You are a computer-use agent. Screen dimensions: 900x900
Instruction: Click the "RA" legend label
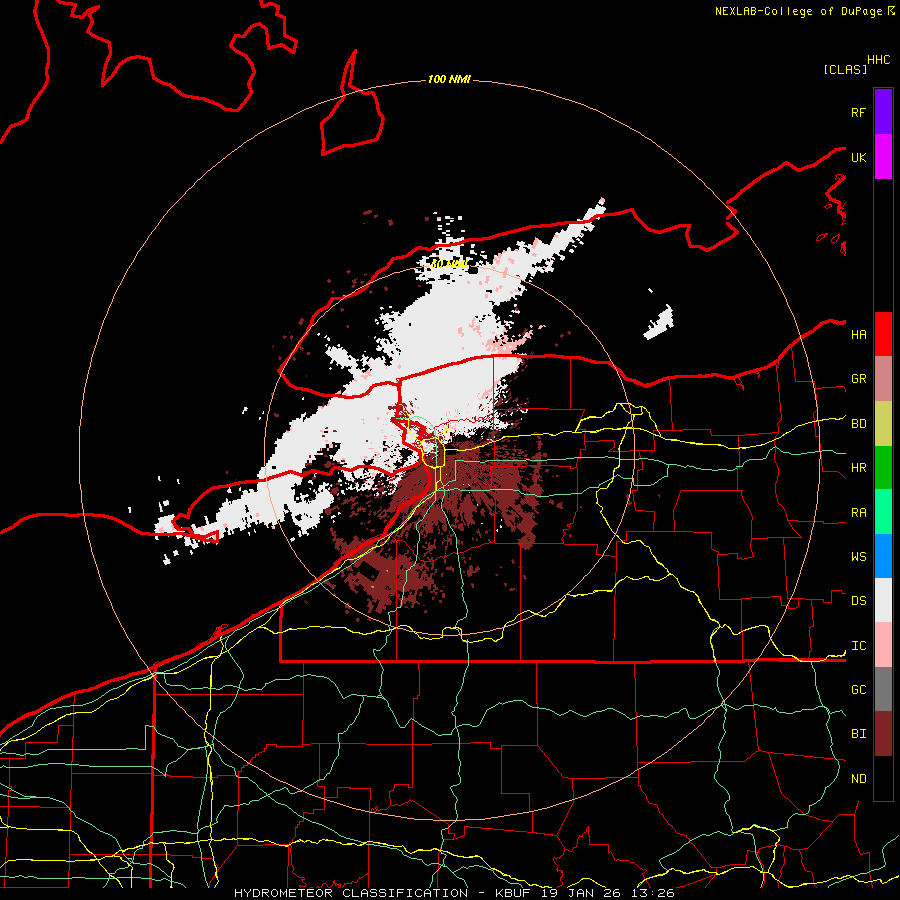858,513
